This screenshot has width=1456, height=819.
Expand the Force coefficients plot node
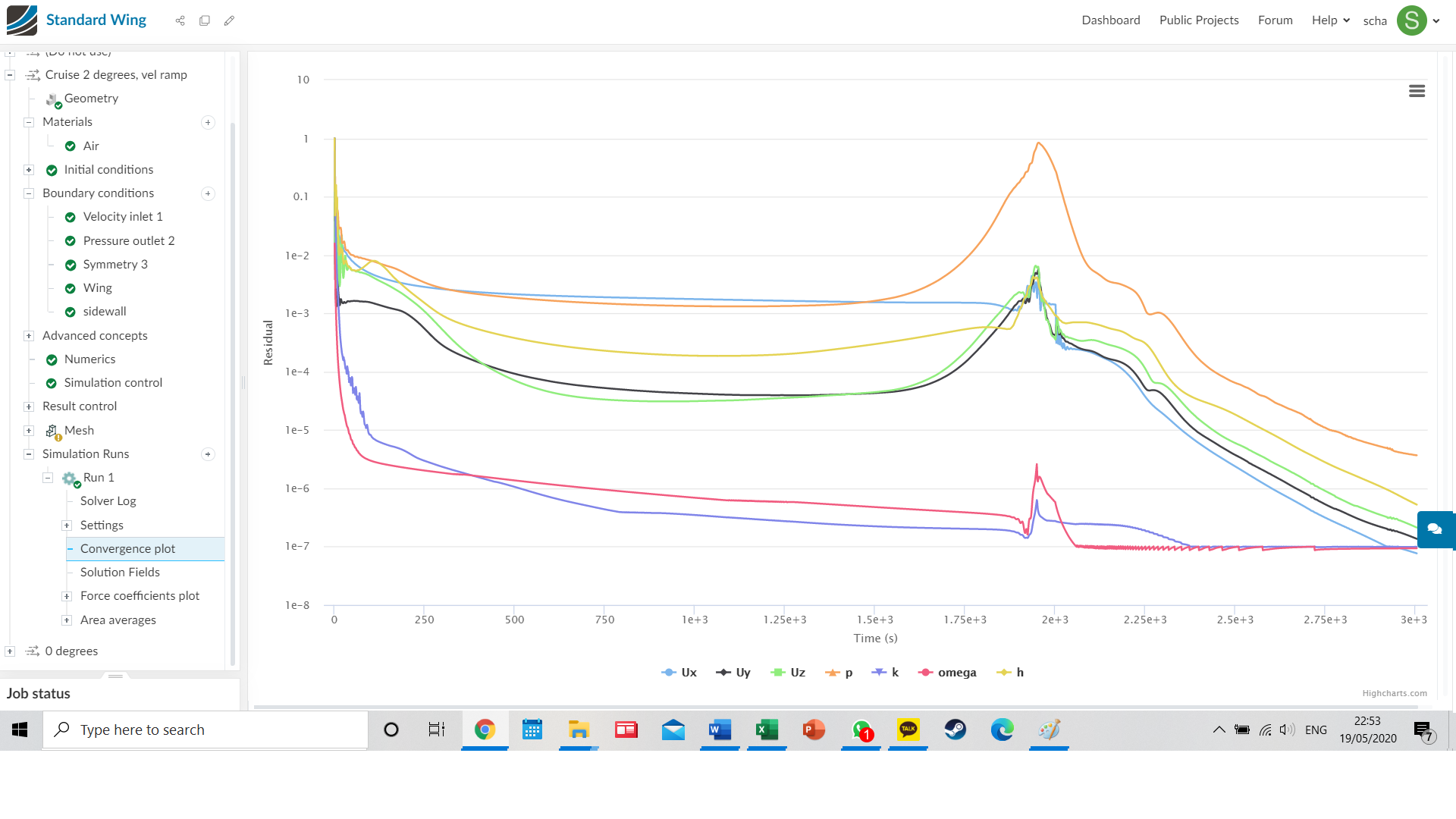[67, 596]
